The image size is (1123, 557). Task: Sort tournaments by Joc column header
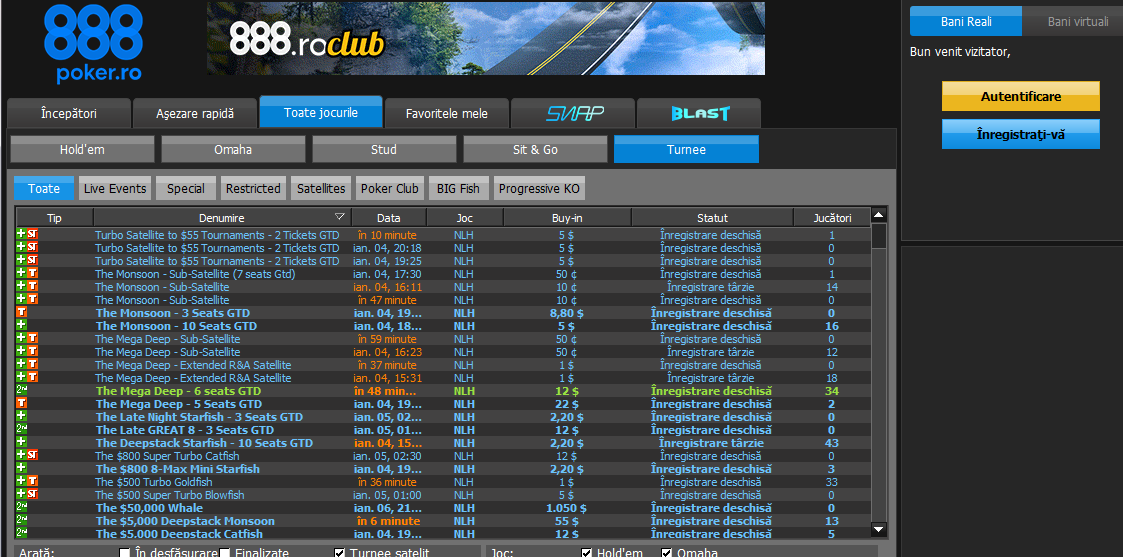pos(465,218)
